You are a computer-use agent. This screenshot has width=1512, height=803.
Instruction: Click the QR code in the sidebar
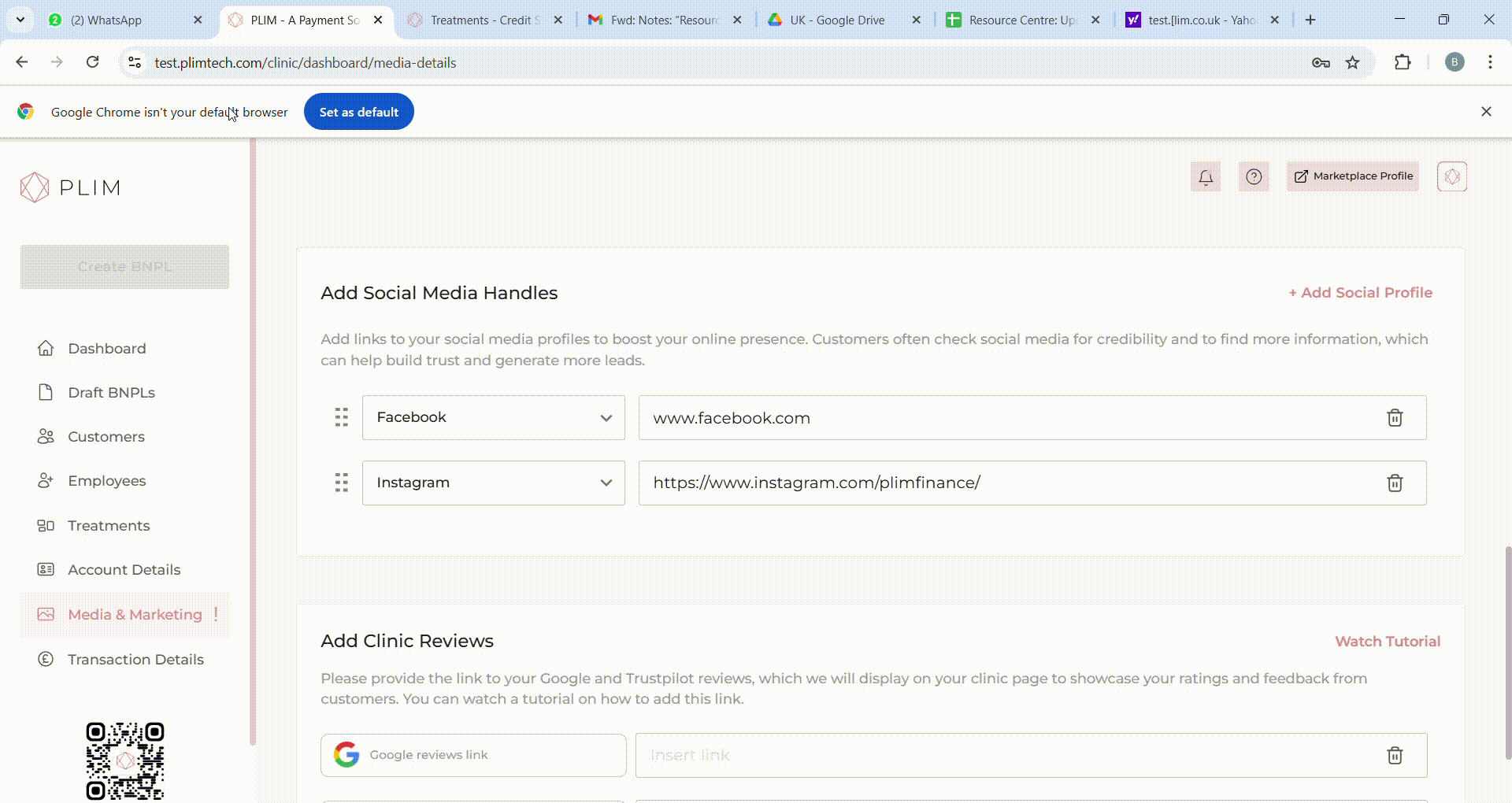[x=124, y=761]
